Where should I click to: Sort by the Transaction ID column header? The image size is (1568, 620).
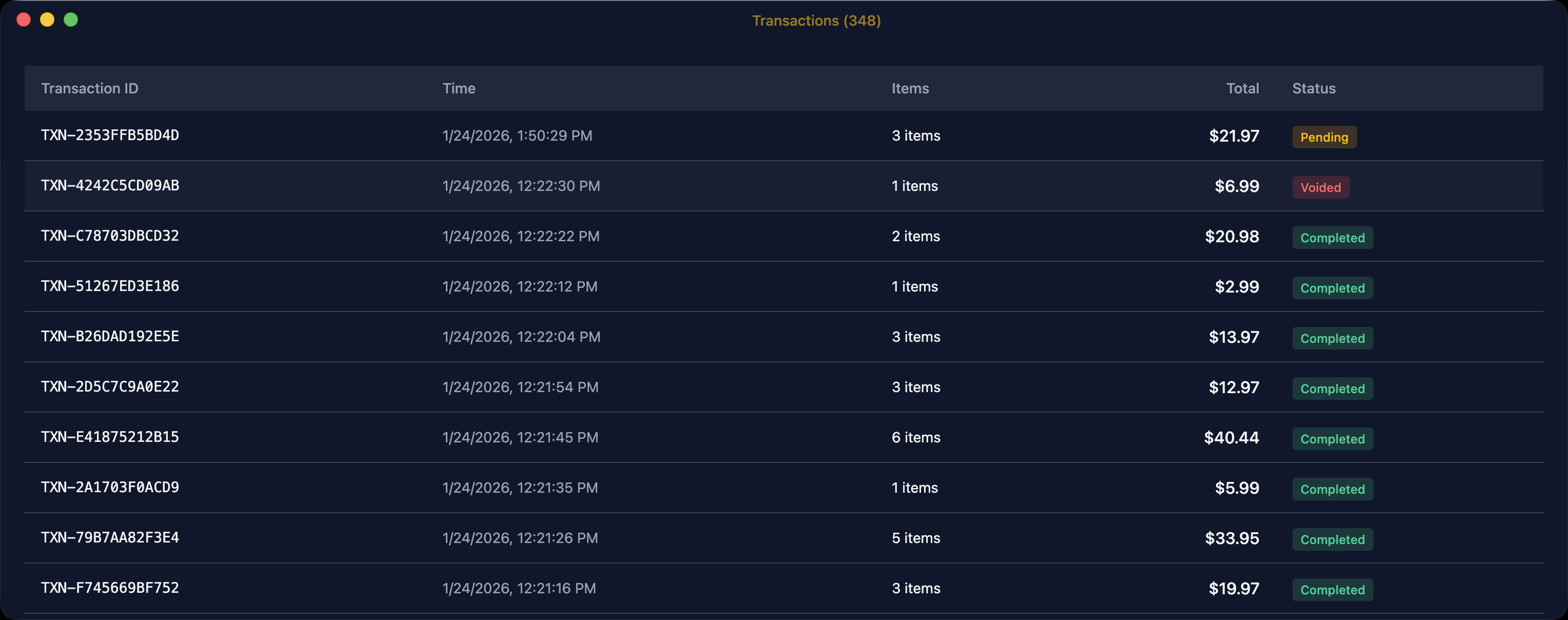pyautogui.click(x=89, y=88)
